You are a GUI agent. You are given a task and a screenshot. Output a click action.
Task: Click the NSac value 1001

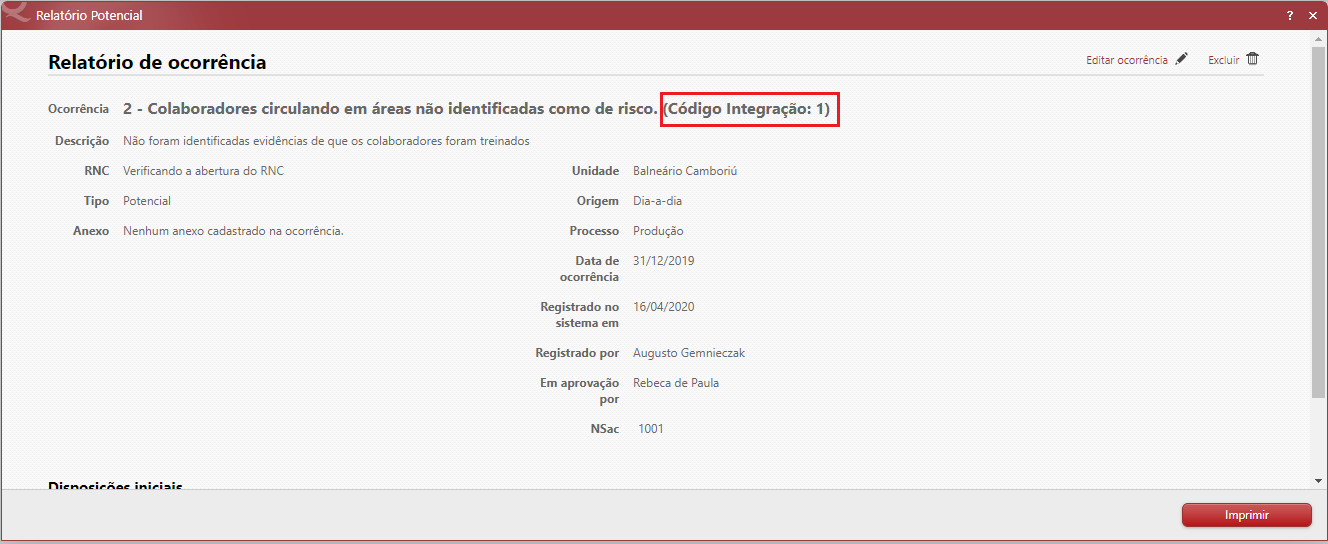click(x=651, y=429)
